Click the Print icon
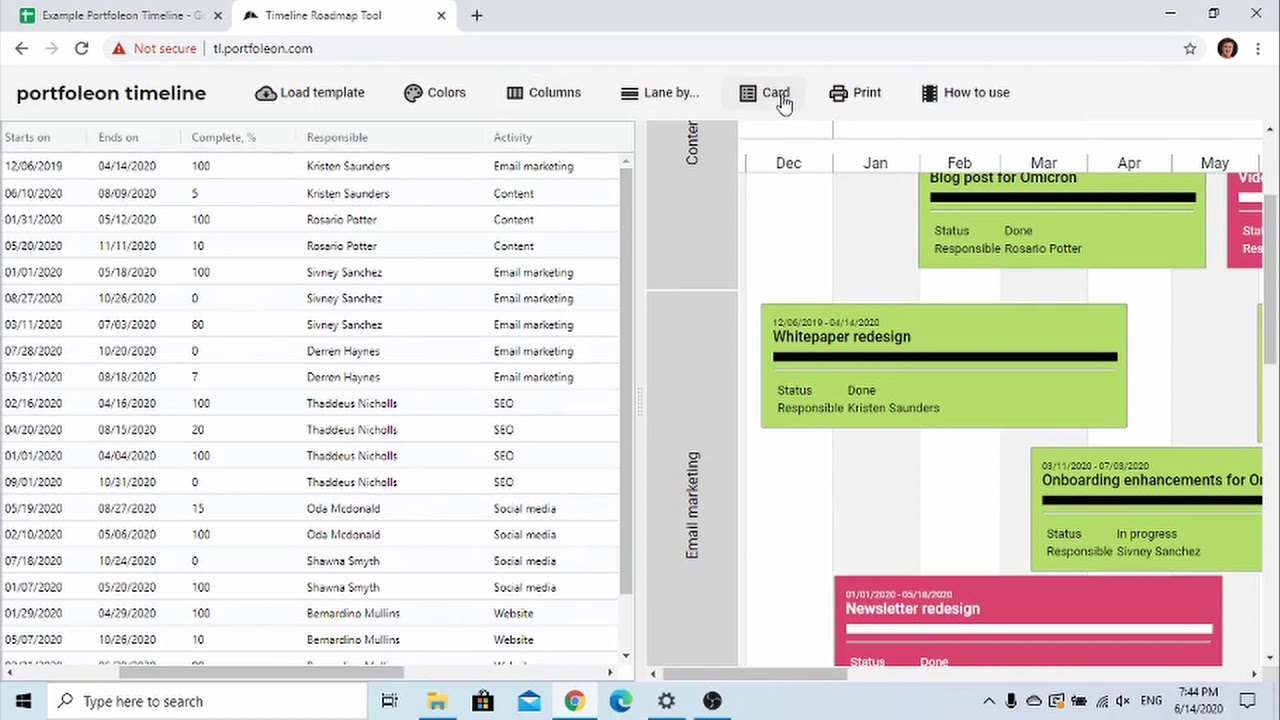 838,93
